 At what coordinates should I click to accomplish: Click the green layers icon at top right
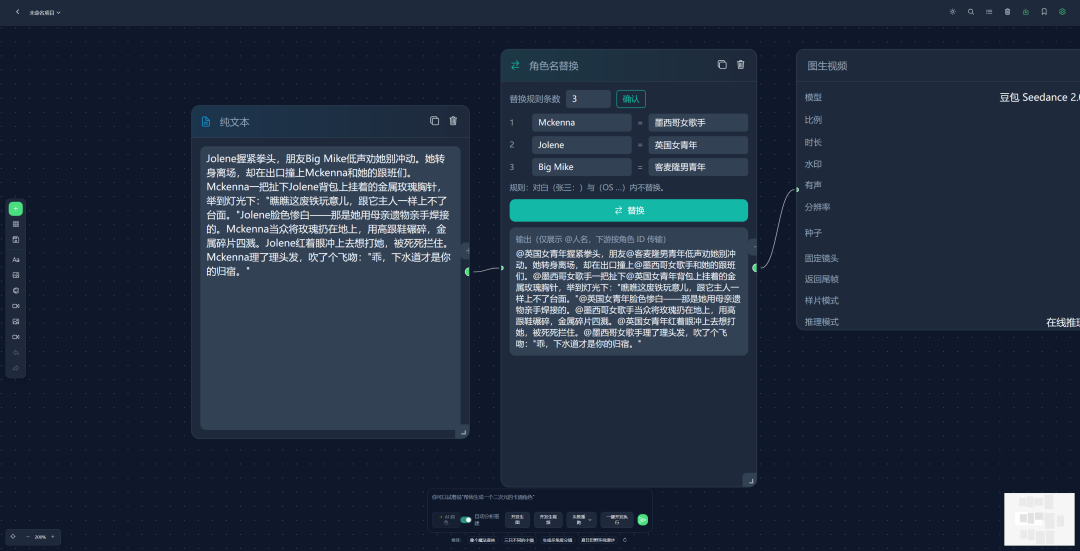(x=1062, y=12)
